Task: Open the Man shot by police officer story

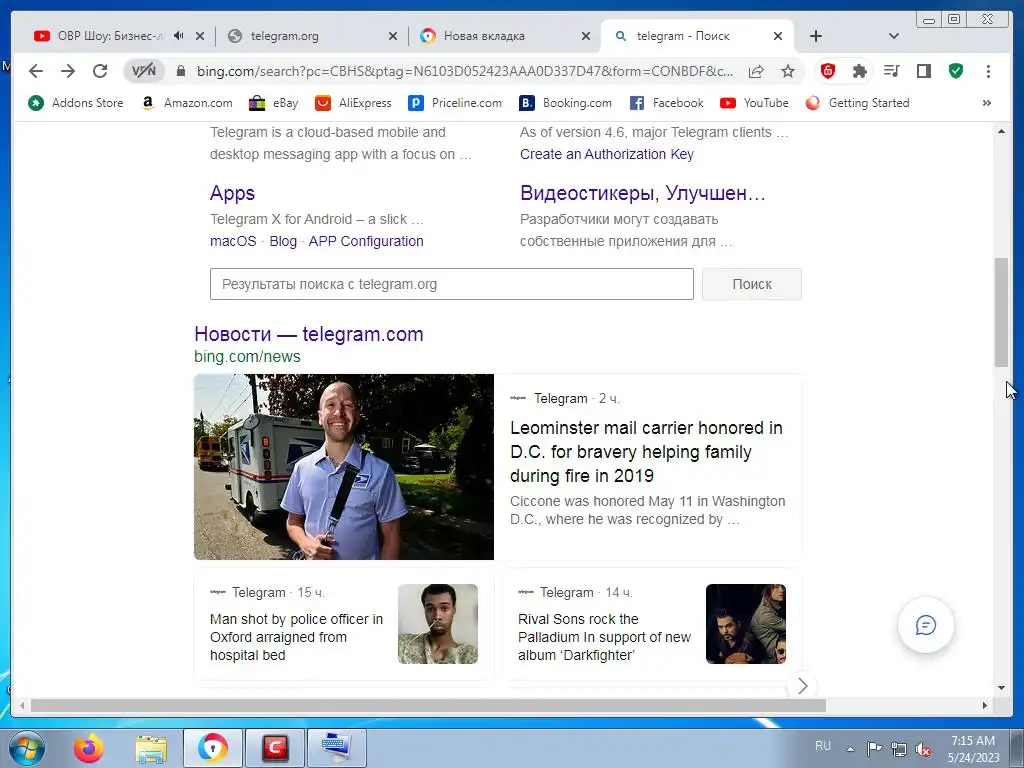Action: (296, 637)
